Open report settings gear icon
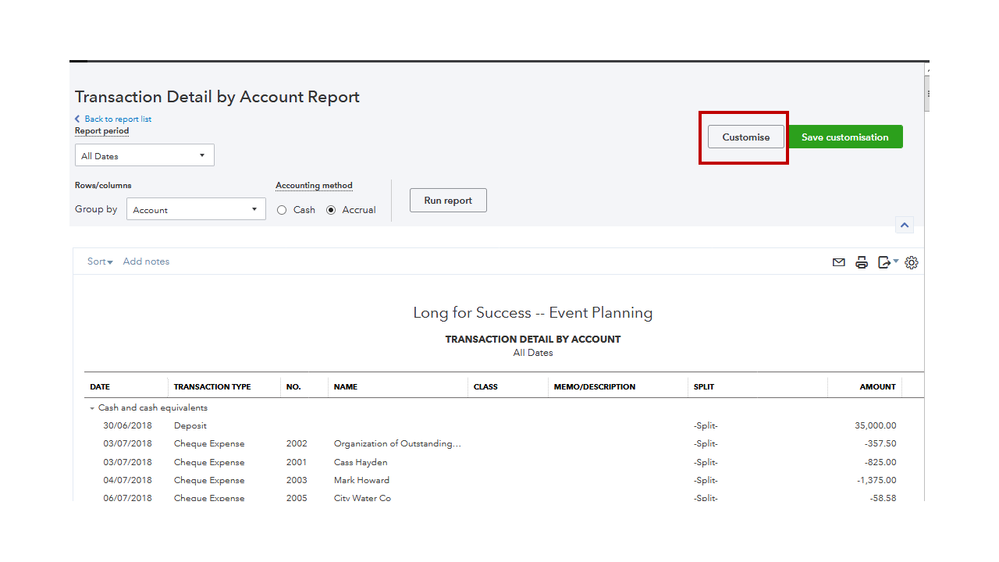 (911, 263)
